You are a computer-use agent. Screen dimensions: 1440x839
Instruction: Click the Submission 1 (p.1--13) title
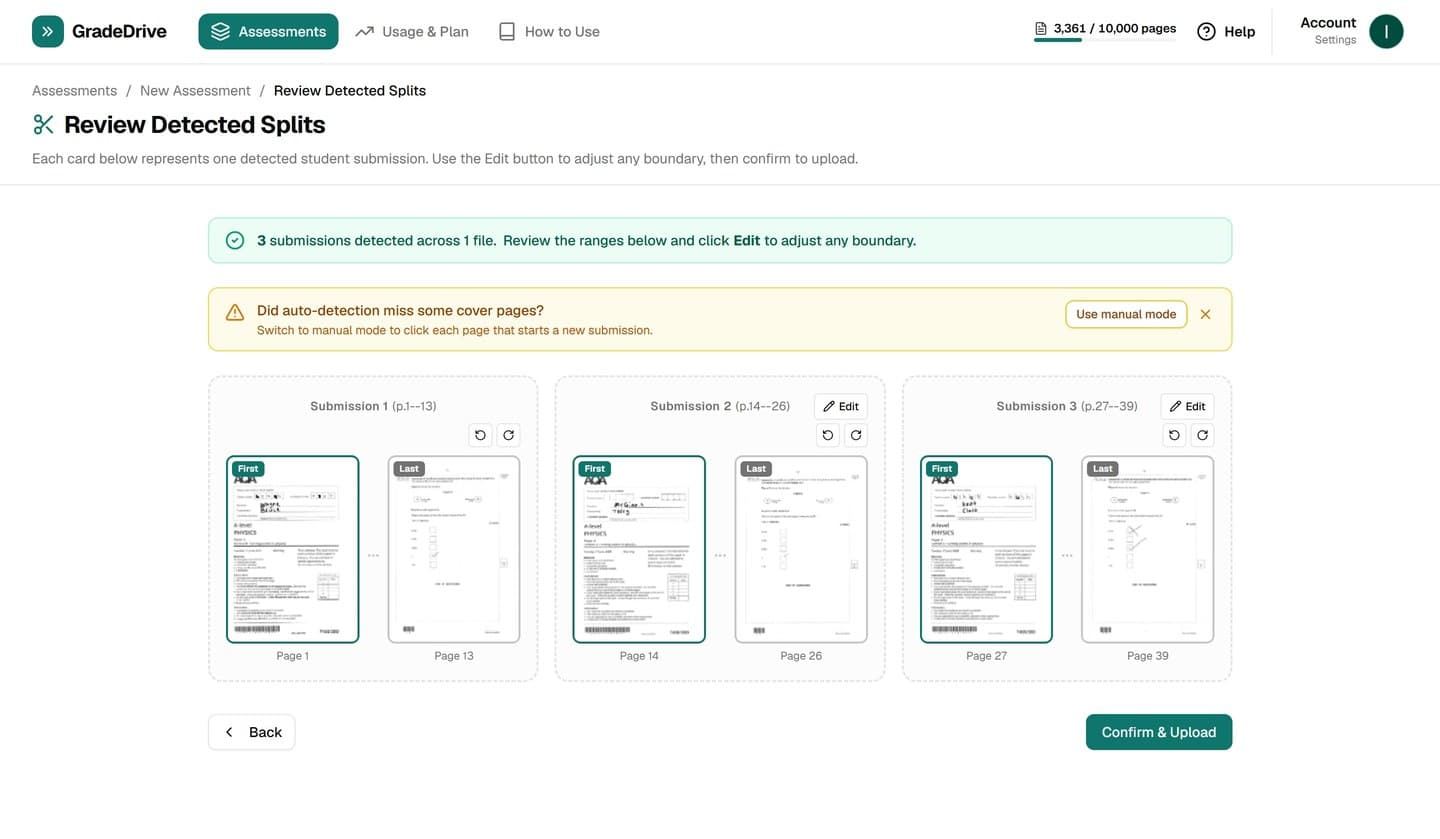click(373, 406)
